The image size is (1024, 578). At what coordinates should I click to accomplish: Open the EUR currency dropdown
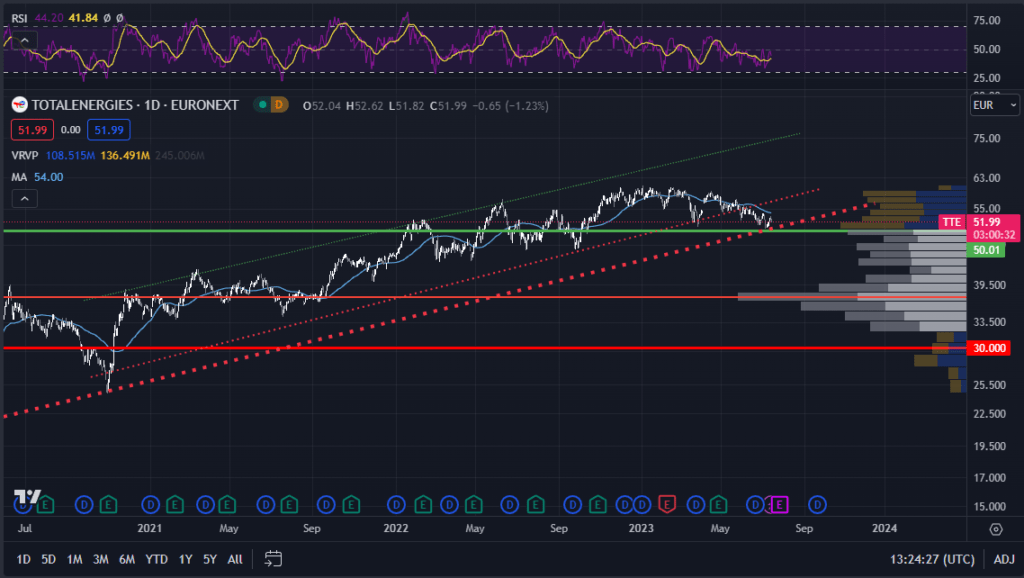[994, 105]
